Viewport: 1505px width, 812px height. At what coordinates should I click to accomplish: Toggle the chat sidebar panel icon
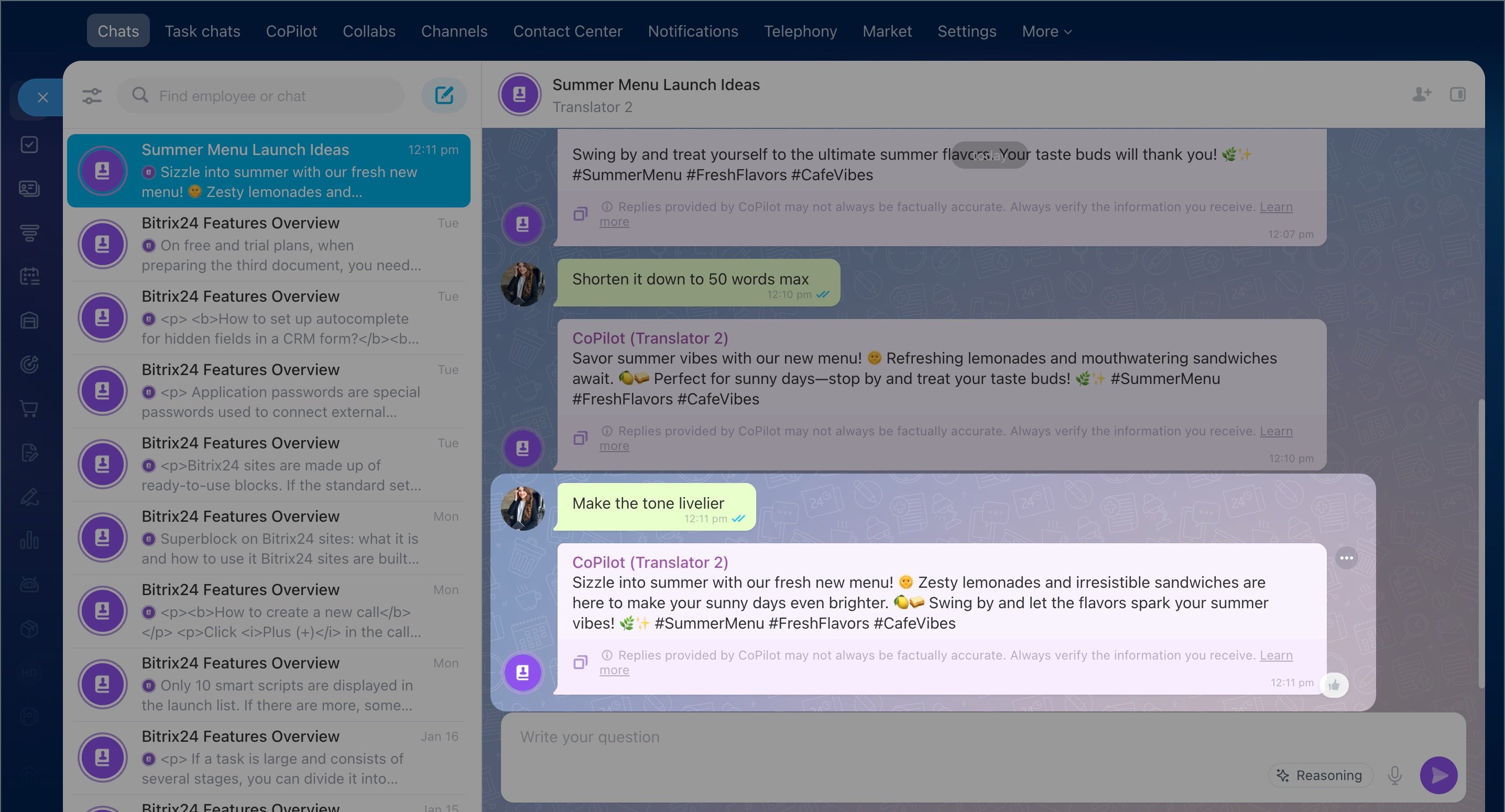coord(1457,94)
